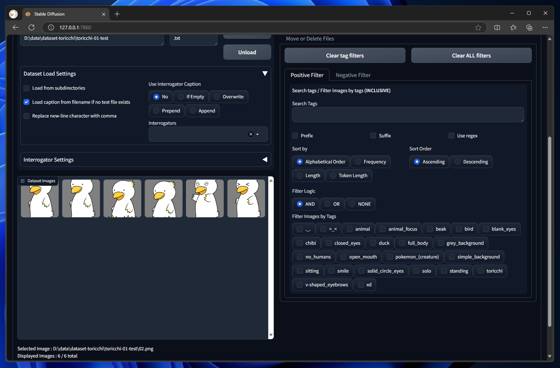560x368 pixels.
Task: Click the Unload button
Action: (x=247, y=52)
